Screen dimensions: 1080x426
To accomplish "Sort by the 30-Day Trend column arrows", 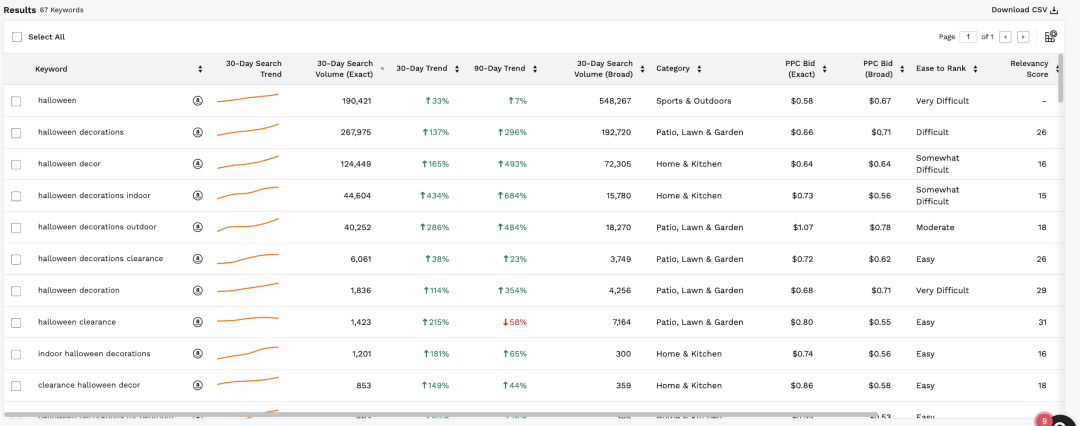I will (457, 69).
